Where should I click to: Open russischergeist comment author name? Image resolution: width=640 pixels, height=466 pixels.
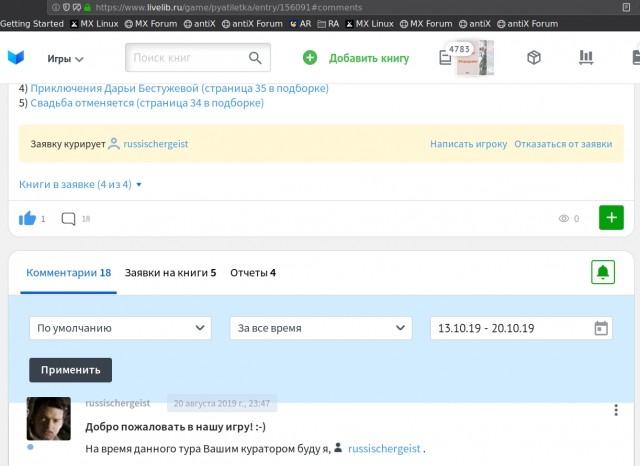[118, 403]
